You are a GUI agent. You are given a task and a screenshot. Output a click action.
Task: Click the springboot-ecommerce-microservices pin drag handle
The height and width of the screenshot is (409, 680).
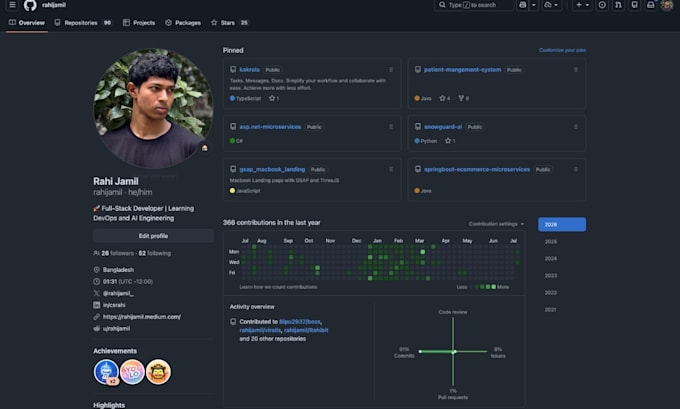coord(575,170)
